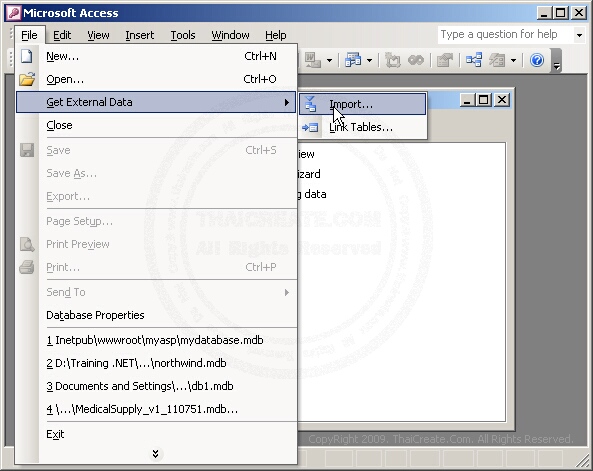
Task: Open recent file MedicalSupply_v1_110751.mdb
Action: pyautogui.click(x=156, y=409)
